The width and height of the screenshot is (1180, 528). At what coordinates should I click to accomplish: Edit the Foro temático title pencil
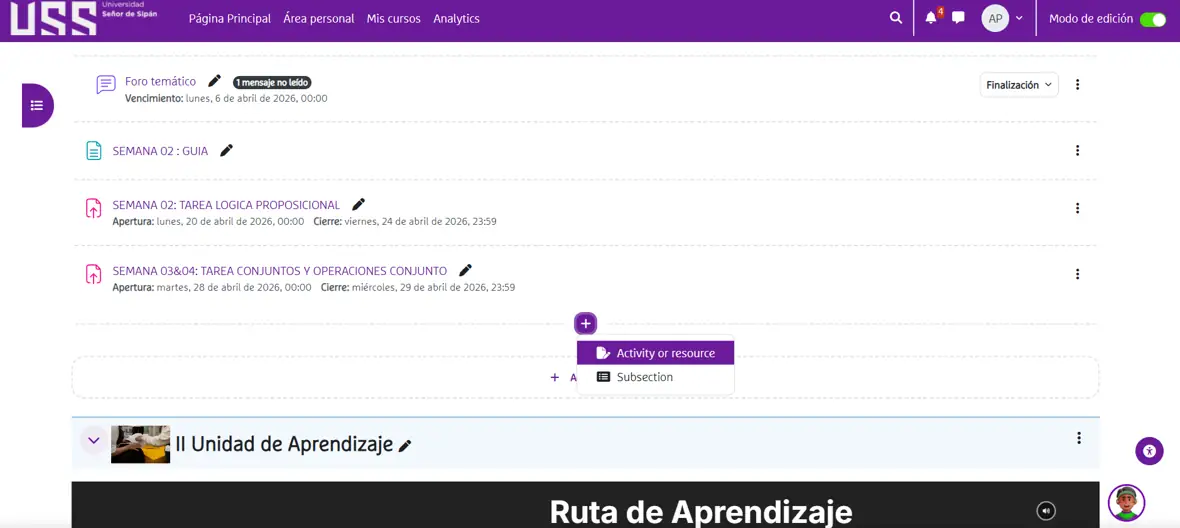tap(214, 81)
